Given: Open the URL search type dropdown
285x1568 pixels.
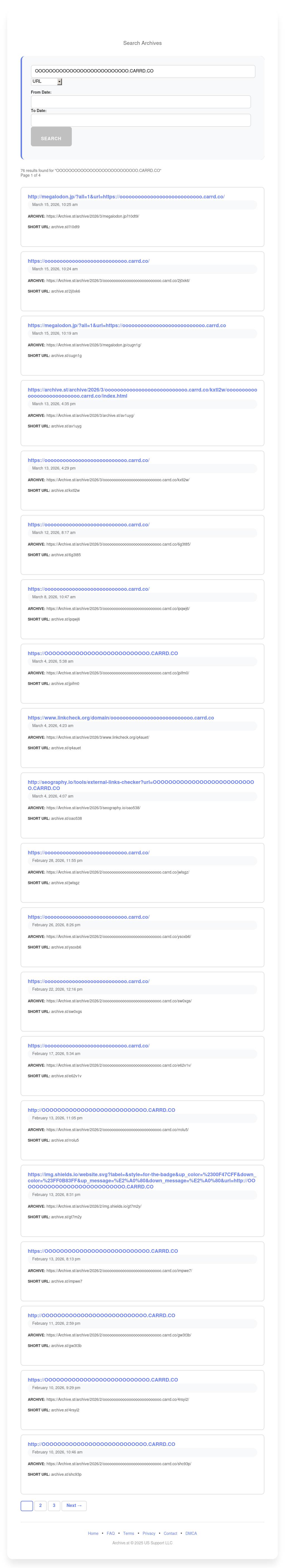Looking at the screenshot, I should tap(47, 82).
